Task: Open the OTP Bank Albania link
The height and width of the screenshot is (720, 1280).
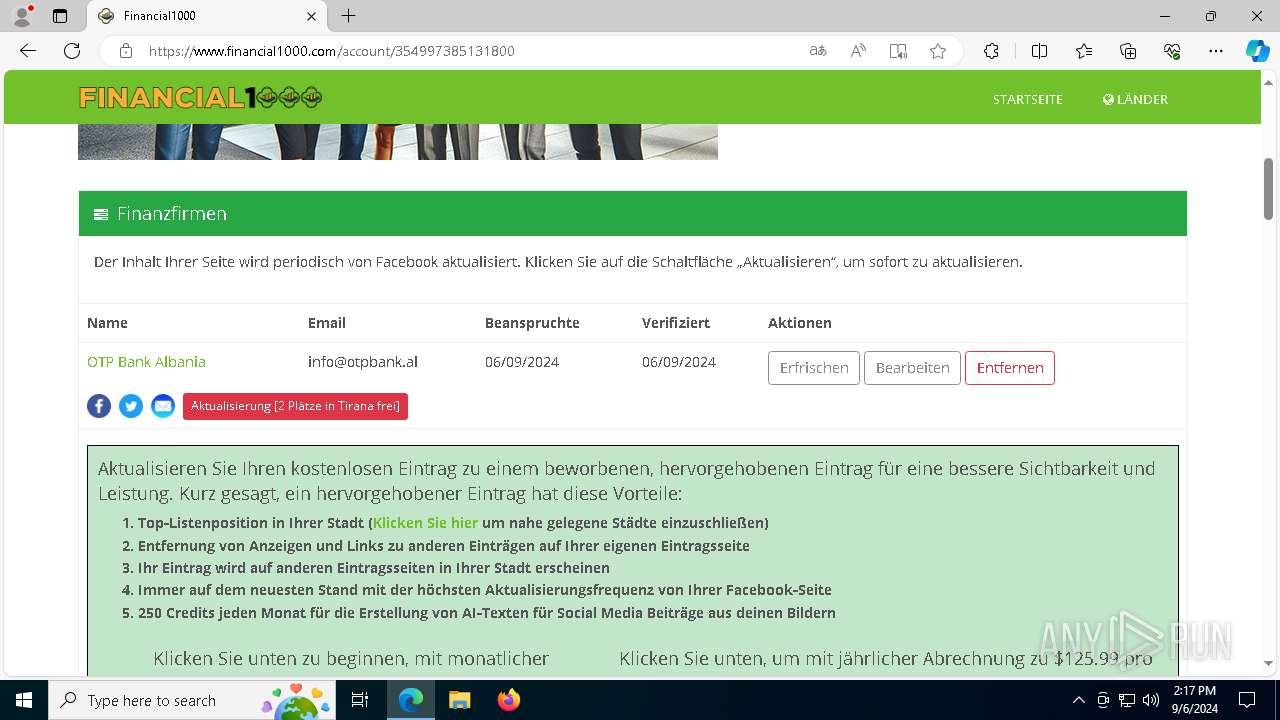Action: (x=146, y=362)
